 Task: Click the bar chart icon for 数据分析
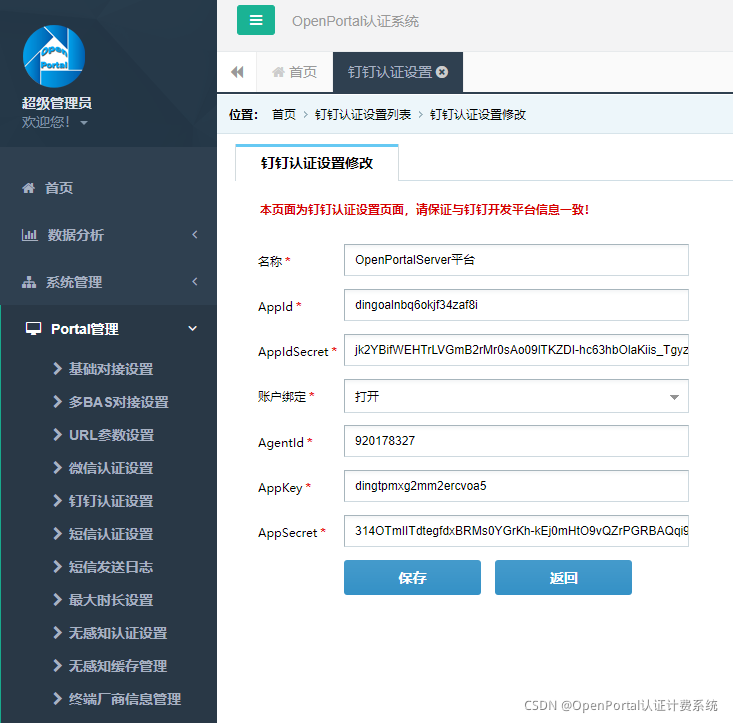[x=29, y=235]
